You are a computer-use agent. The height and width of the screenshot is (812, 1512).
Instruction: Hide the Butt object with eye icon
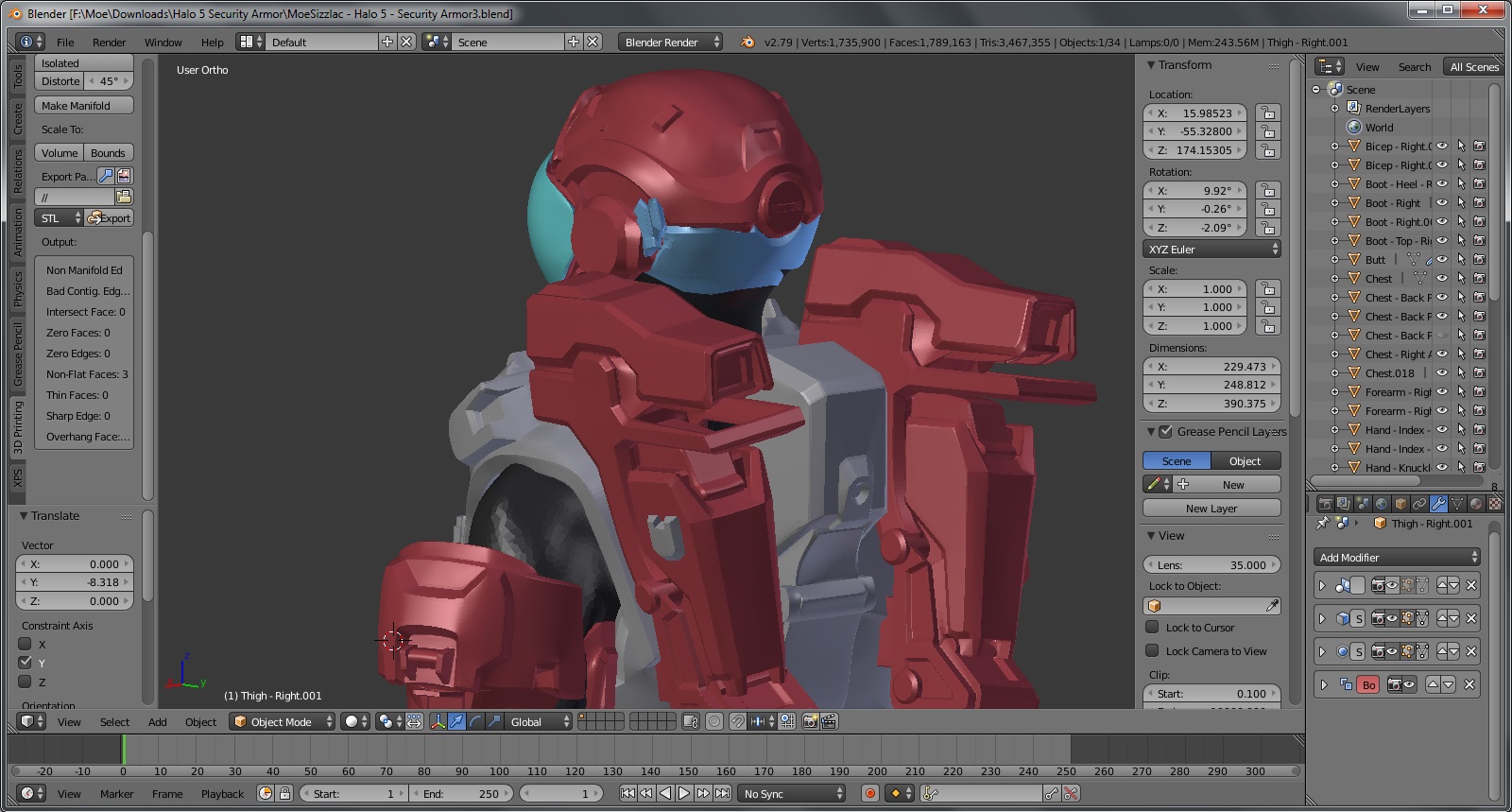click(1443, 260)
